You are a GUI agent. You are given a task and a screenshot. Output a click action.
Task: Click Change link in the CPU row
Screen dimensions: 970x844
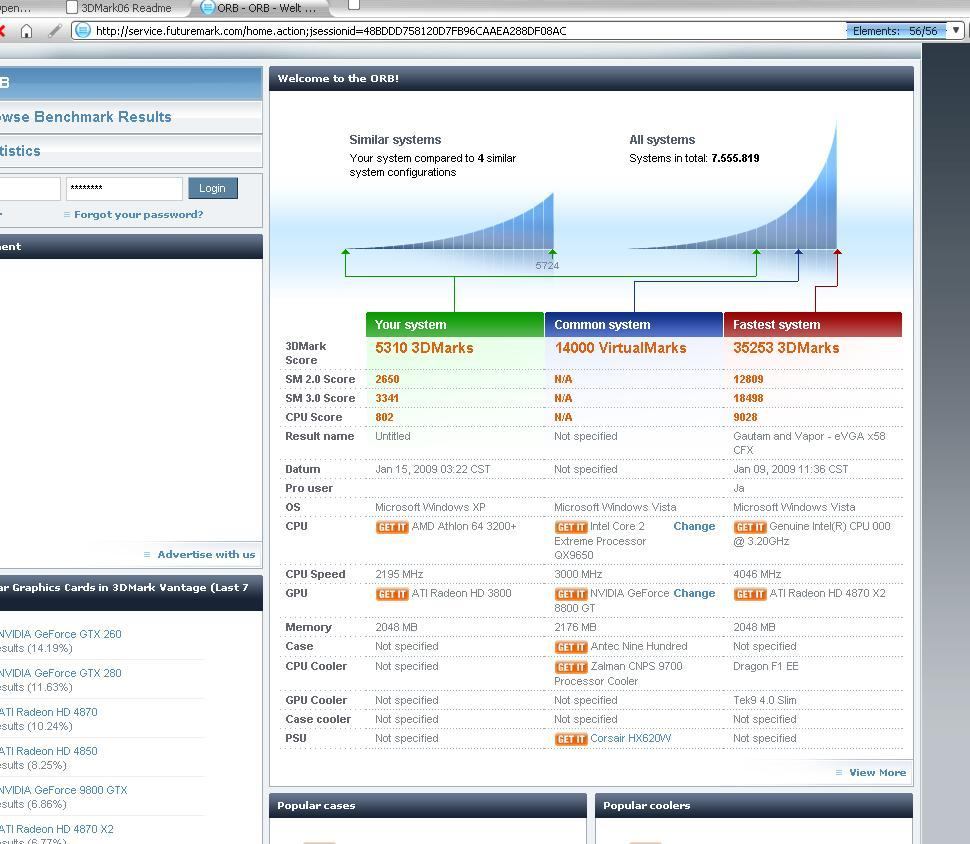(694, 526)
